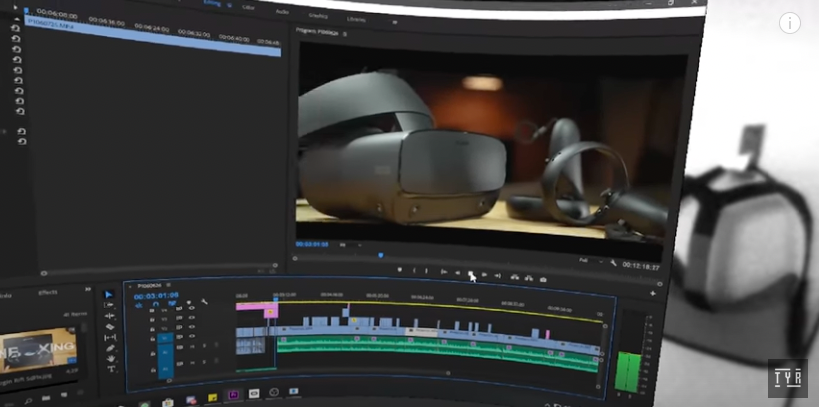
Task: Click the Go to Out button
Action: pos(498,276)
